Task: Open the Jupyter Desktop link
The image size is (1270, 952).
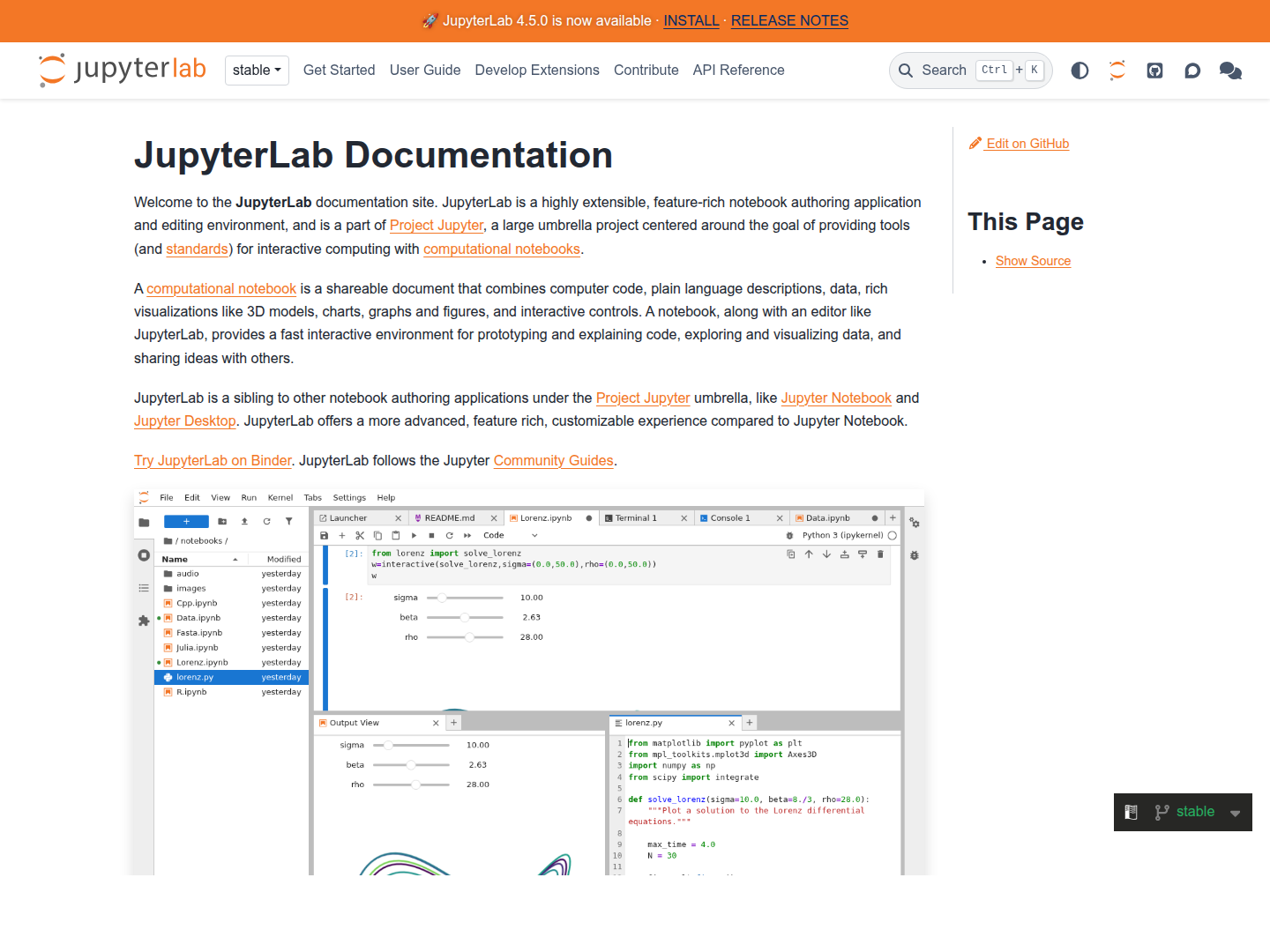Action: point(185,421)
